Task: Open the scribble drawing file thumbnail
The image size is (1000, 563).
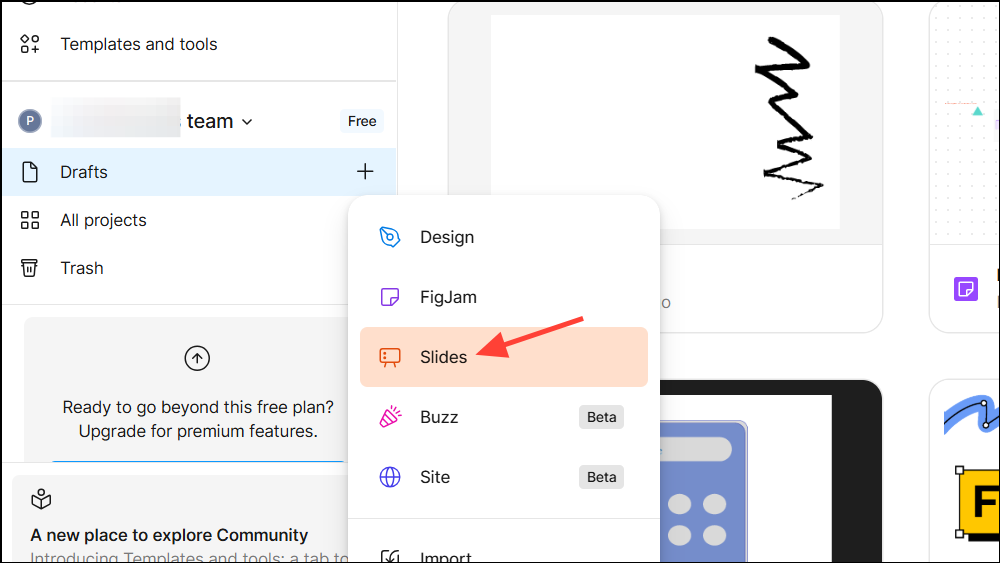Action: tap(665, 122)
